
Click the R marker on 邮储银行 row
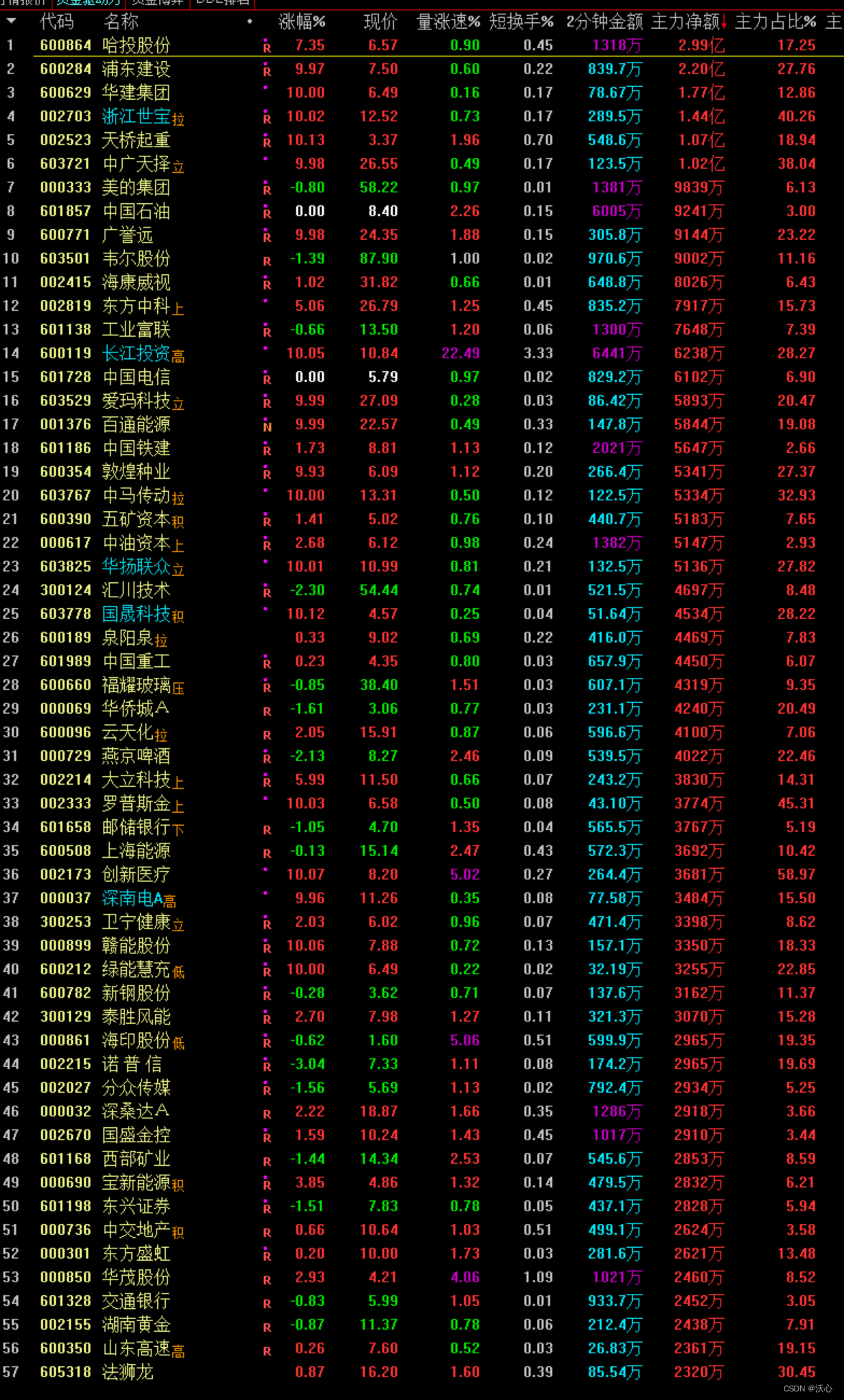pyautogui.click(x=267, y=830)
